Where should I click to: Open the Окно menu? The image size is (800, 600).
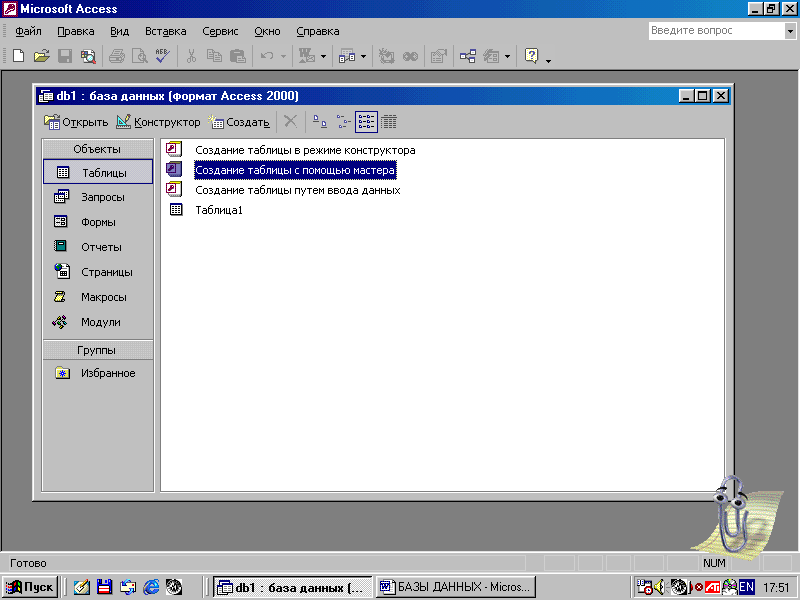pyautogui.click(x=267, y=31)
